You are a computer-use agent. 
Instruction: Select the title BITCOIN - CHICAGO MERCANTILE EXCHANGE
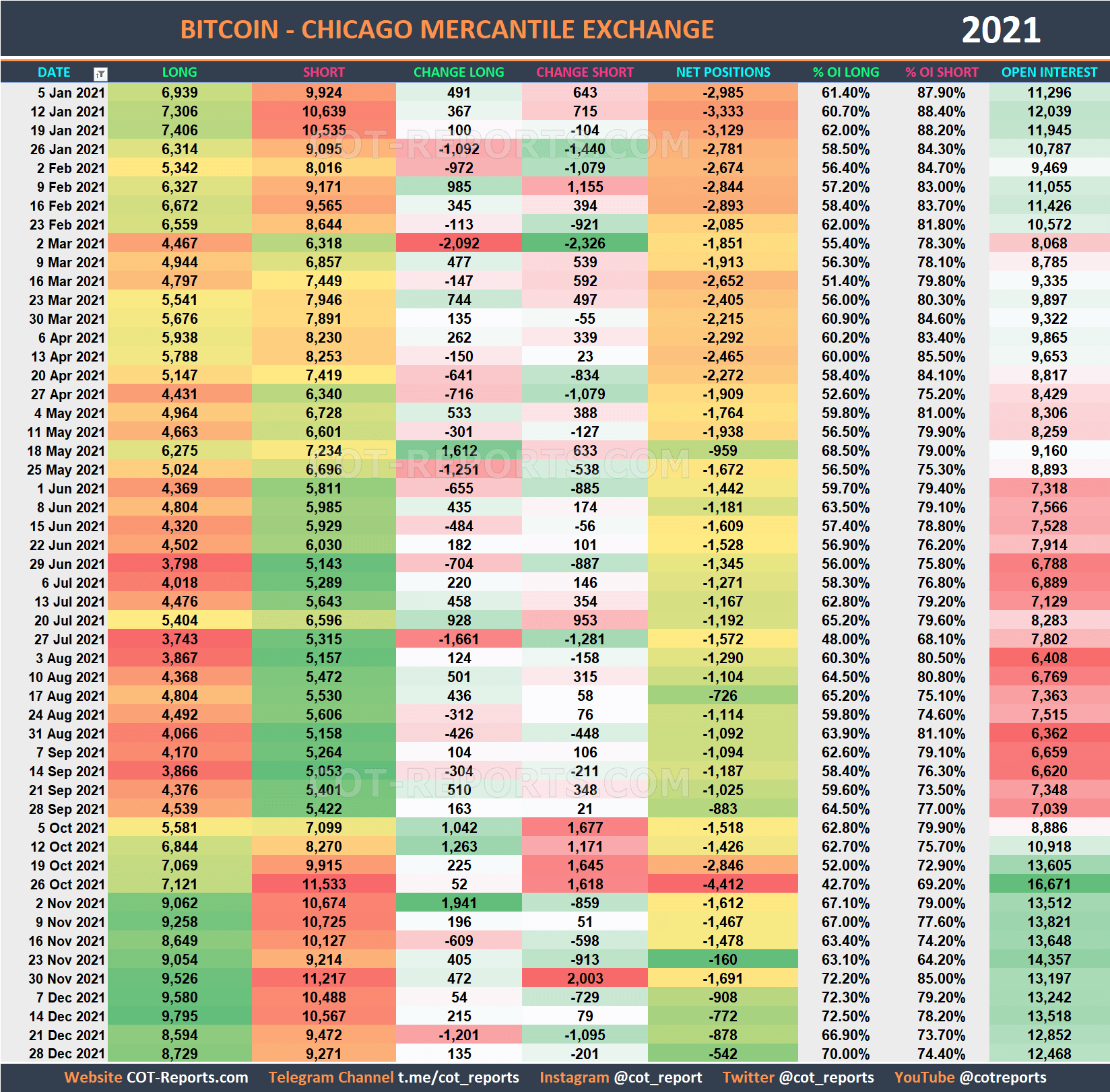point(448,29)
